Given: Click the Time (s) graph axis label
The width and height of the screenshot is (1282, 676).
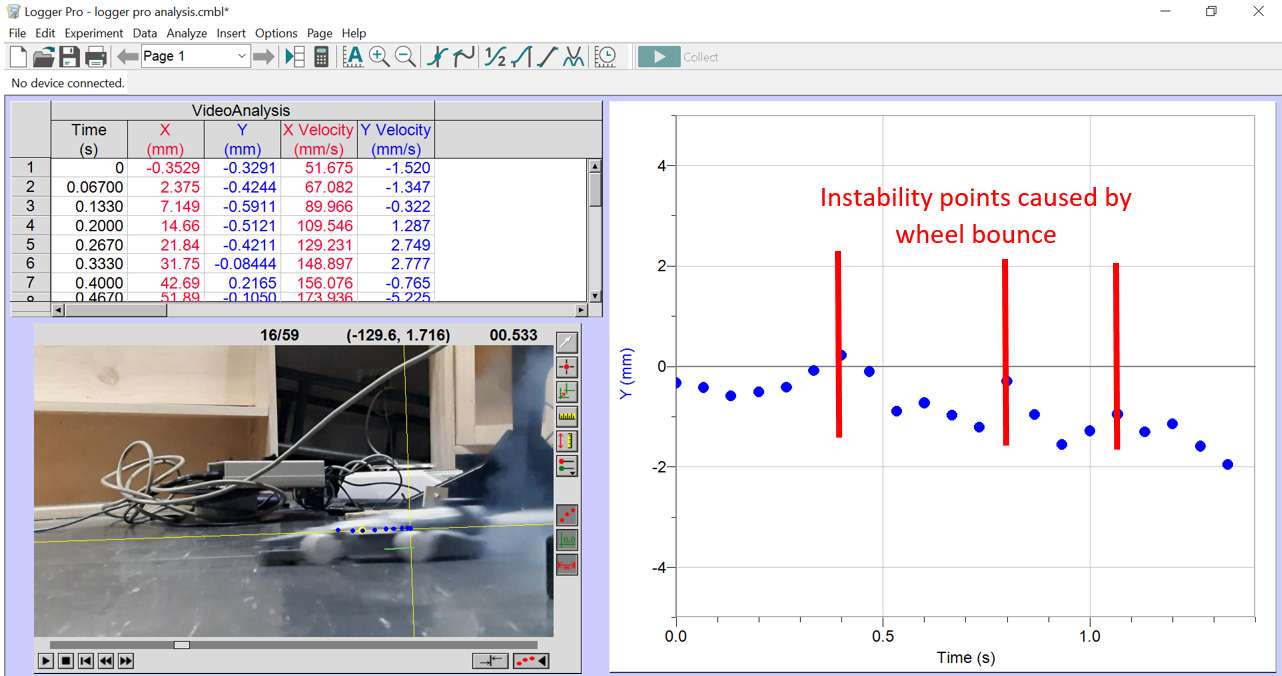Looking at the screenshot, I should (965, 657).
